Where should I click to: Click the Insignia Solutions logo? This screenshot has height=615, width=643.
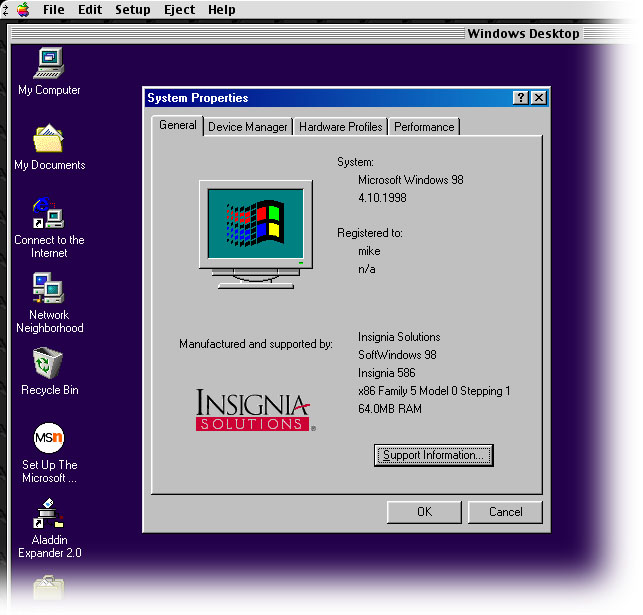[x=255, y=410]
